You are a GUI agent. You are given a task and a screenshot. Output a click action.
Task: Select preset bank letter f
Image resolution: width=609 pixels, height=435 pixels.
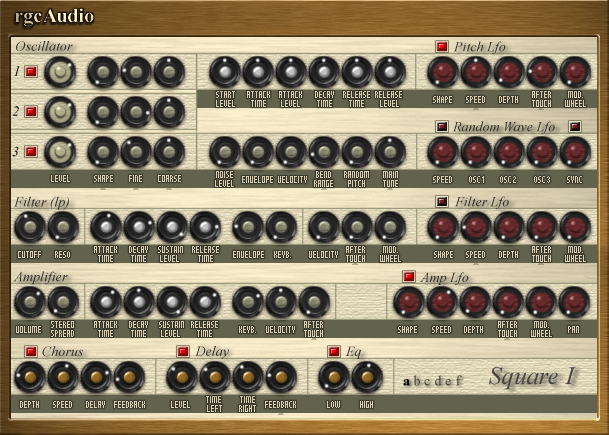pyautogui.click(x=459, y=381)
